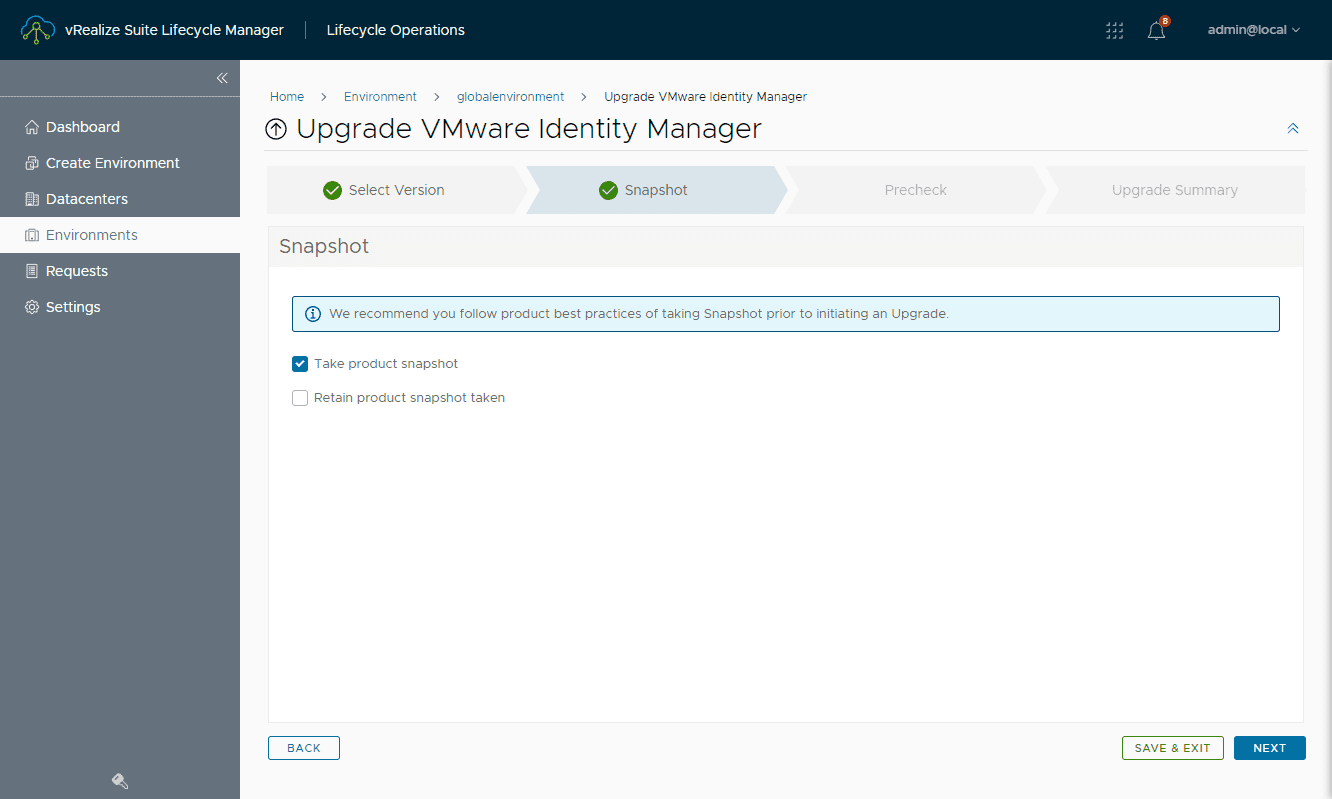
Task: Click the BACK button
Action: click(304, 748)
